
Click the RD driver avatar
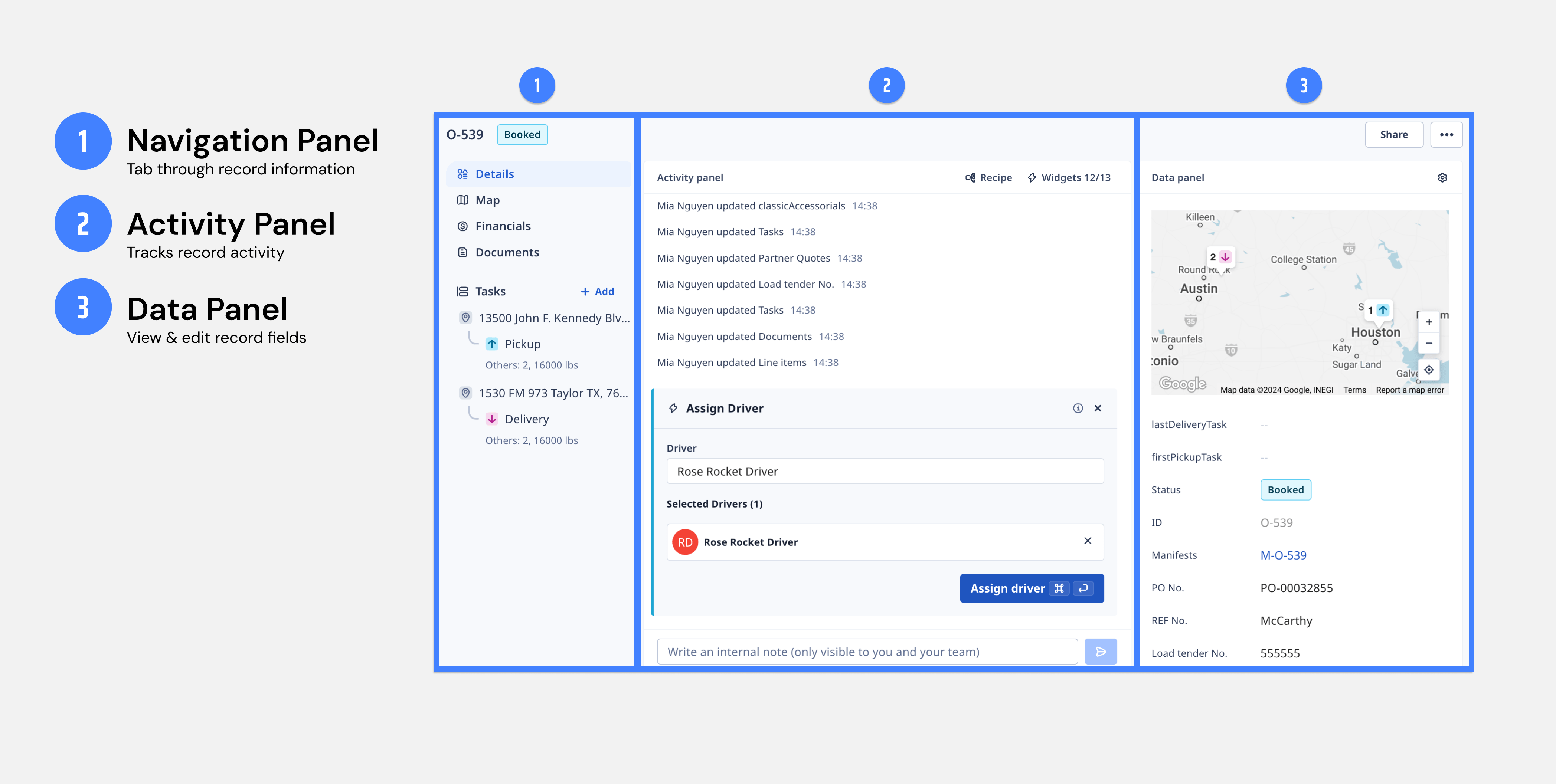(x=684, y=542)
